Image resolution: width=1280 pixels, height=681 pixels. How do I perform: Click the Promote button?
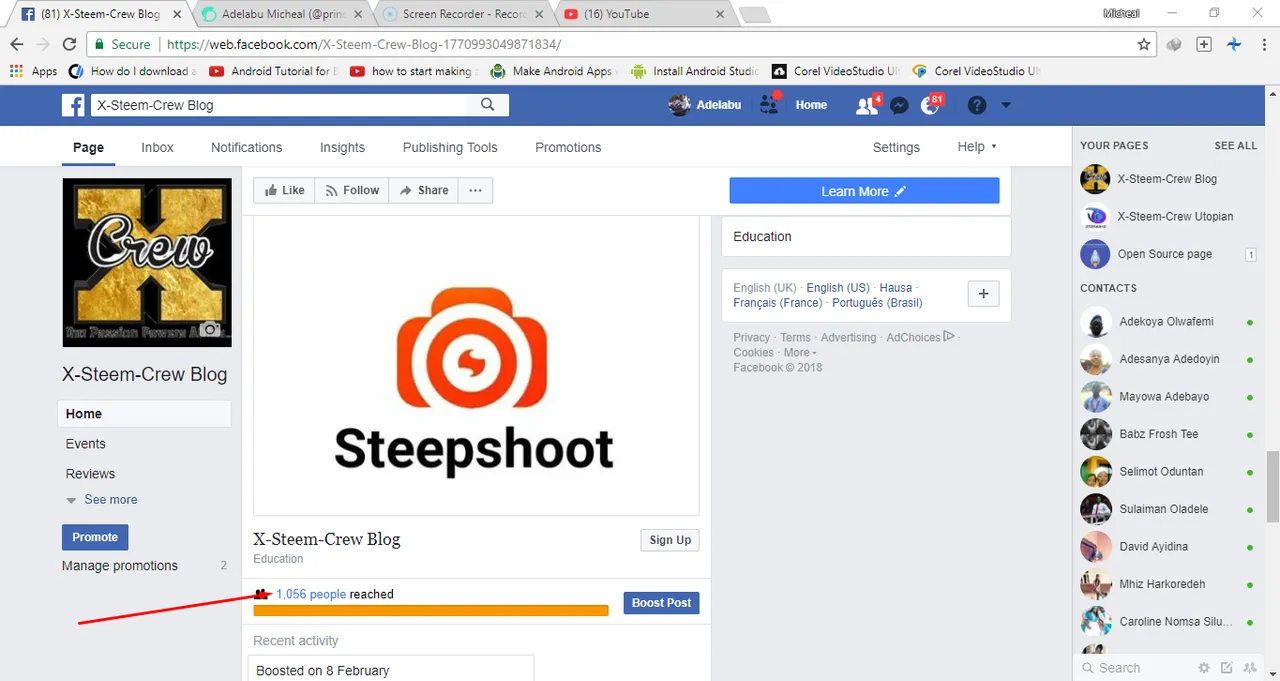tap(95, 537)
